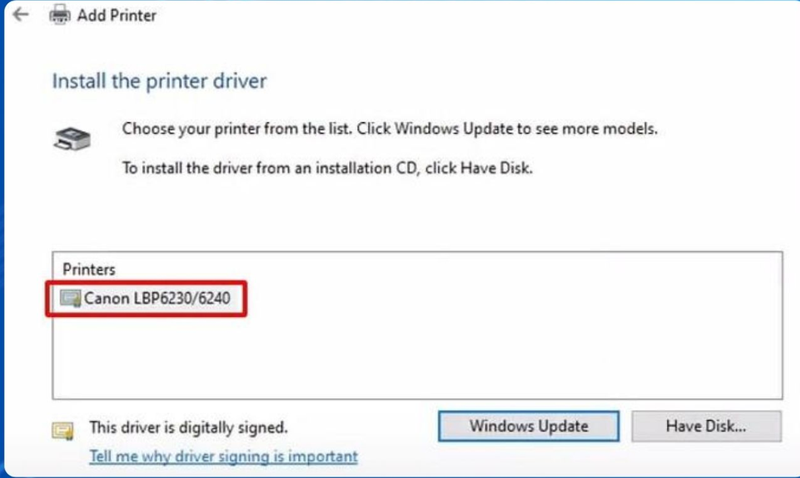Click the printer icon beside Add Printer title
The width and height of the screenshot is (800, 478).
pyautogui.click(x=60, y=14)
